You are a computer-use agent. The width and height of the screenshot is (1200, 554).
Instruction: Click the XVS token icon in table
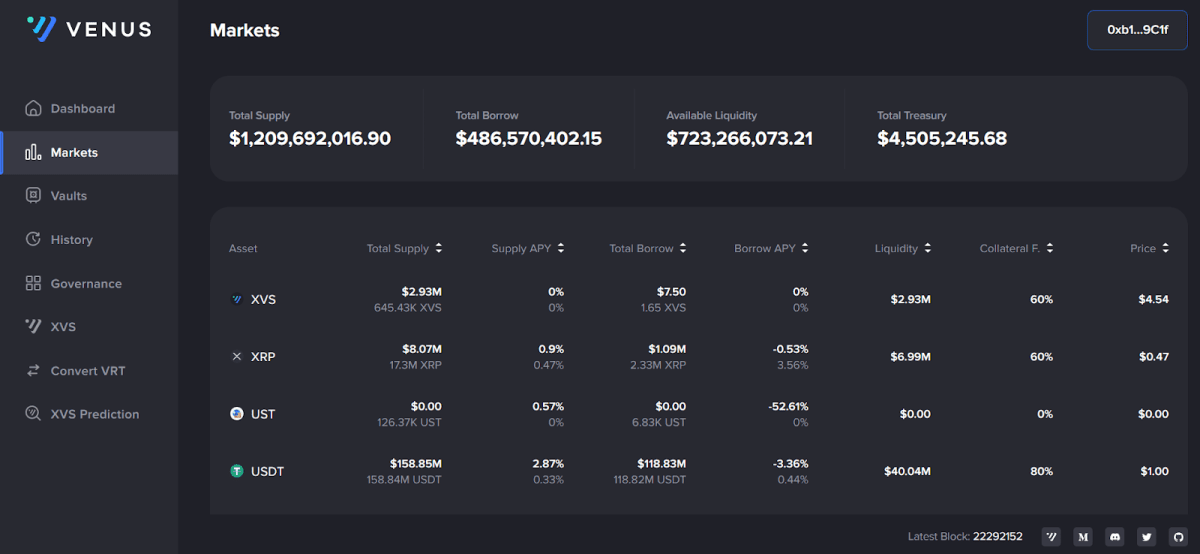click(x=237, y=299)
